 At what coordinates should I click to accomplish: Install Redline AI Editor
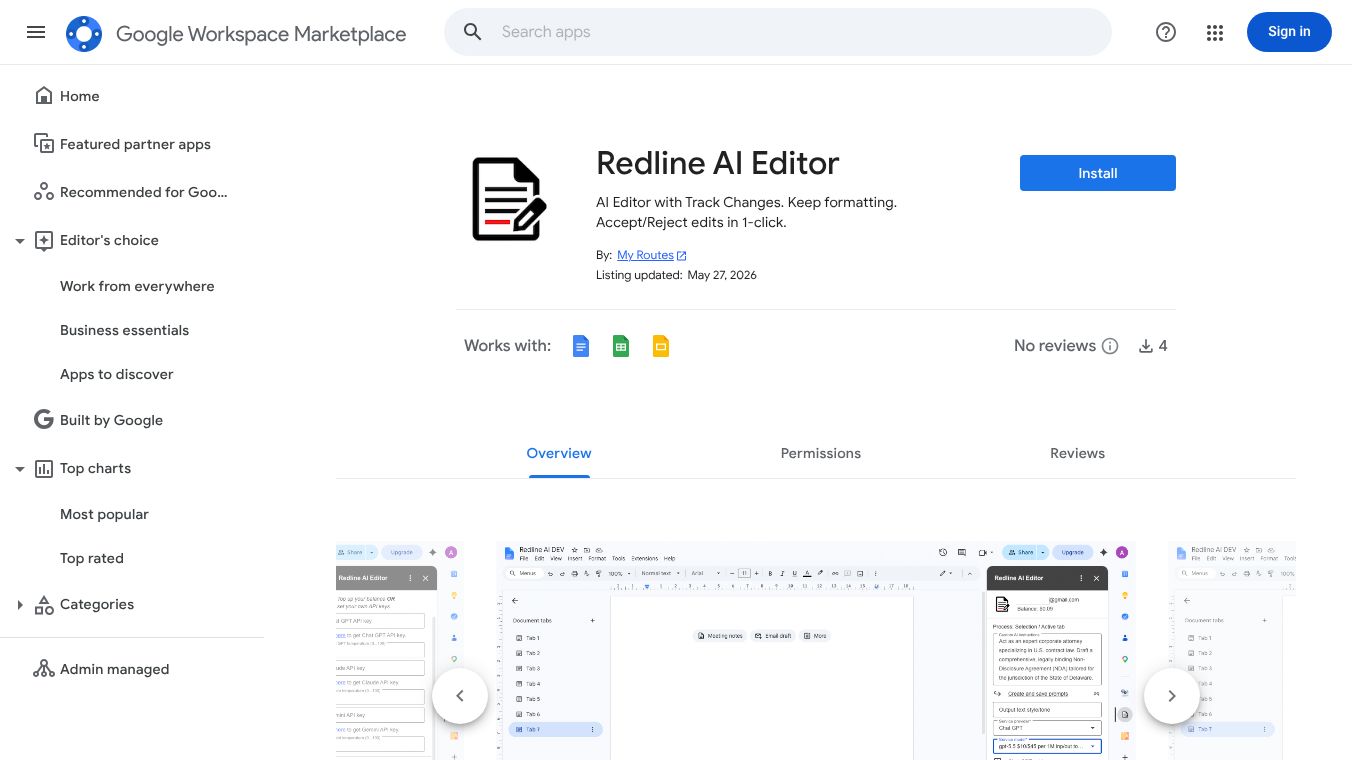pyautogui.click(x=1098, y=173)
